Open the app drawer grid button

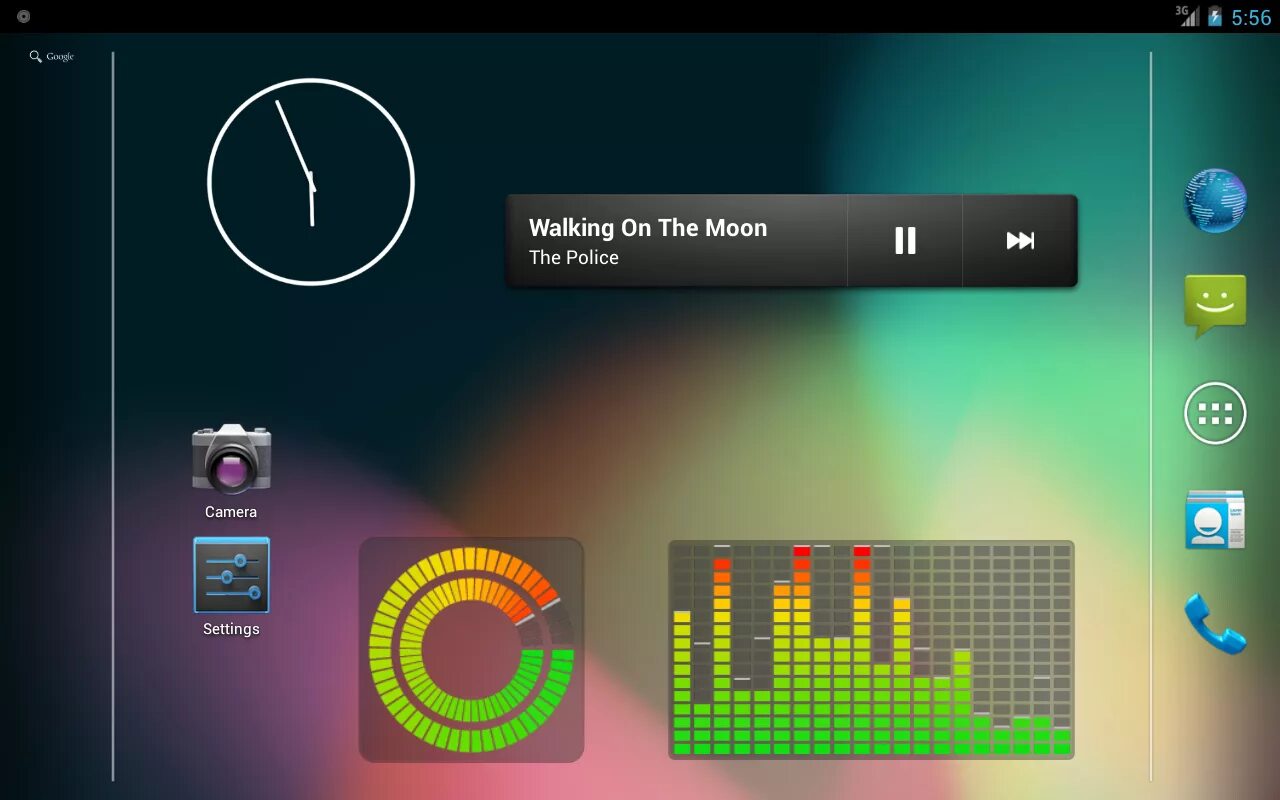click(x=1215, y=413)
